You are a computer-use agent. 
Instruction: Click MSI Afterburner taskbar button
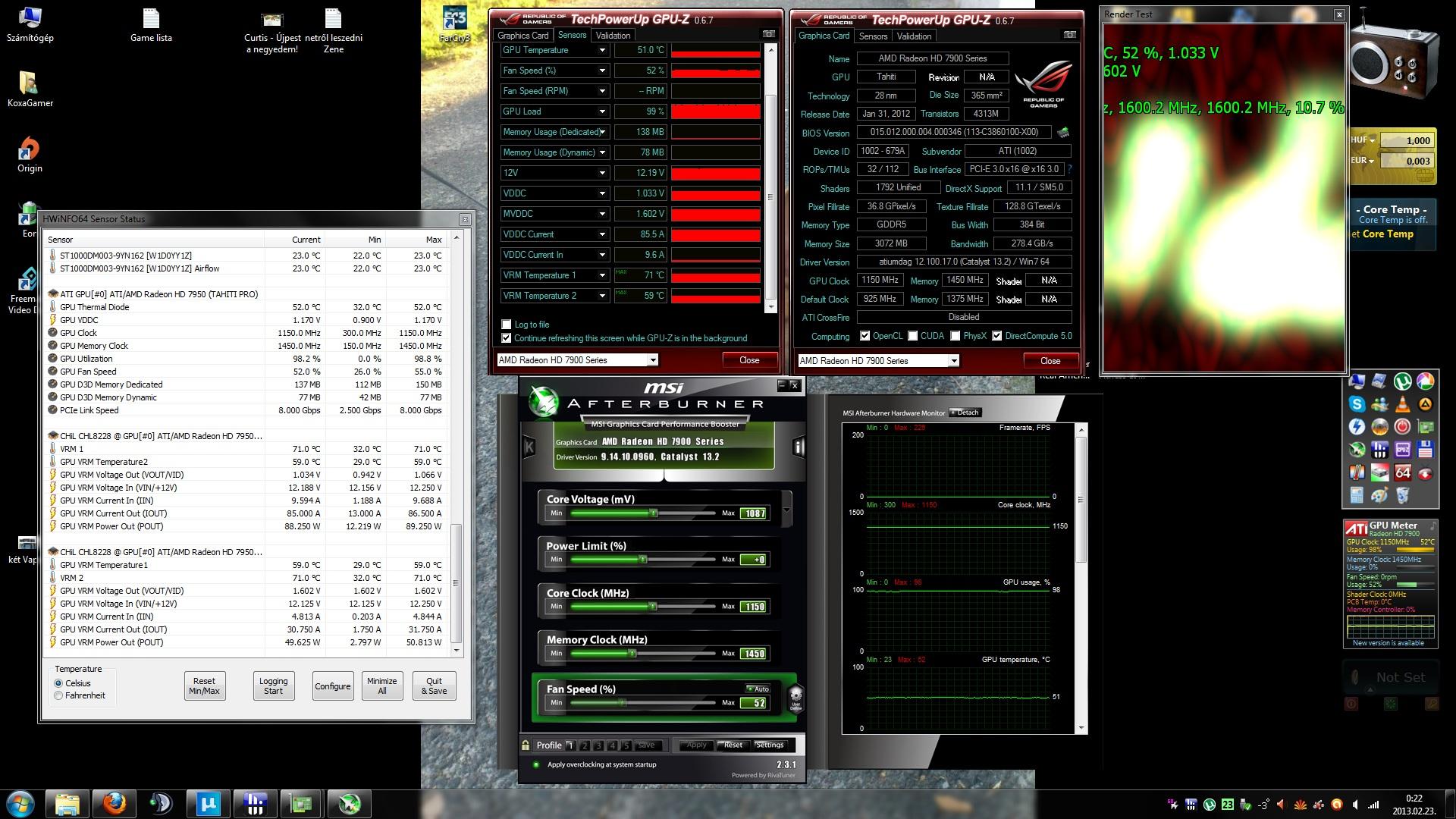coord(349,803)
